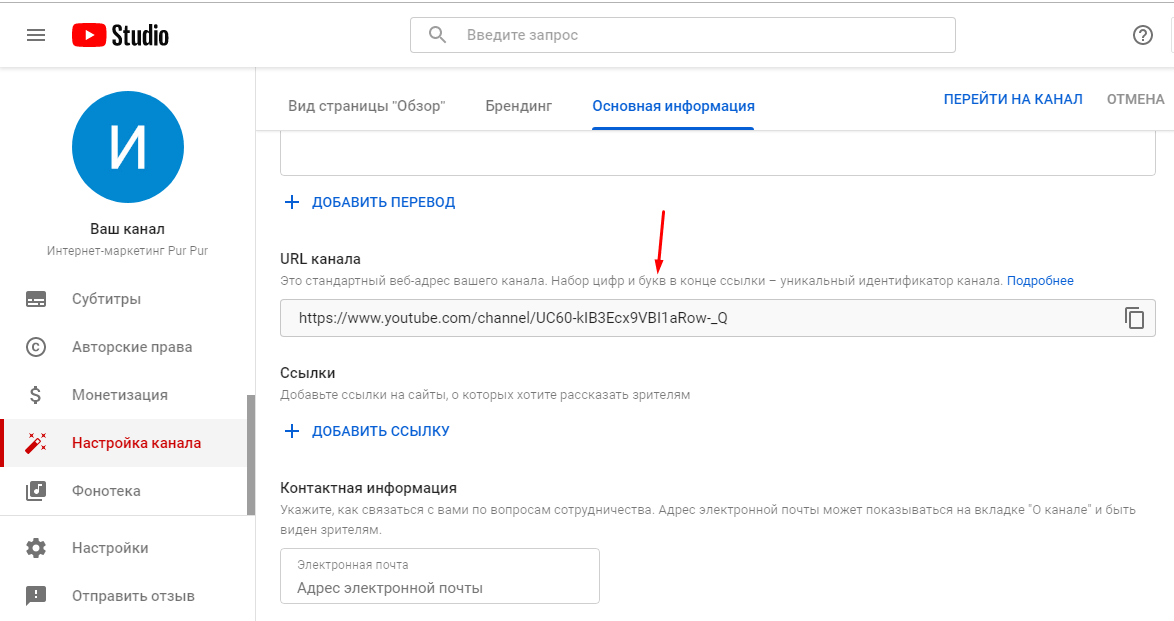Select the Авторские права copyright icon
Viewport: 1174px width, 621px height.
(x=37, y=346)
